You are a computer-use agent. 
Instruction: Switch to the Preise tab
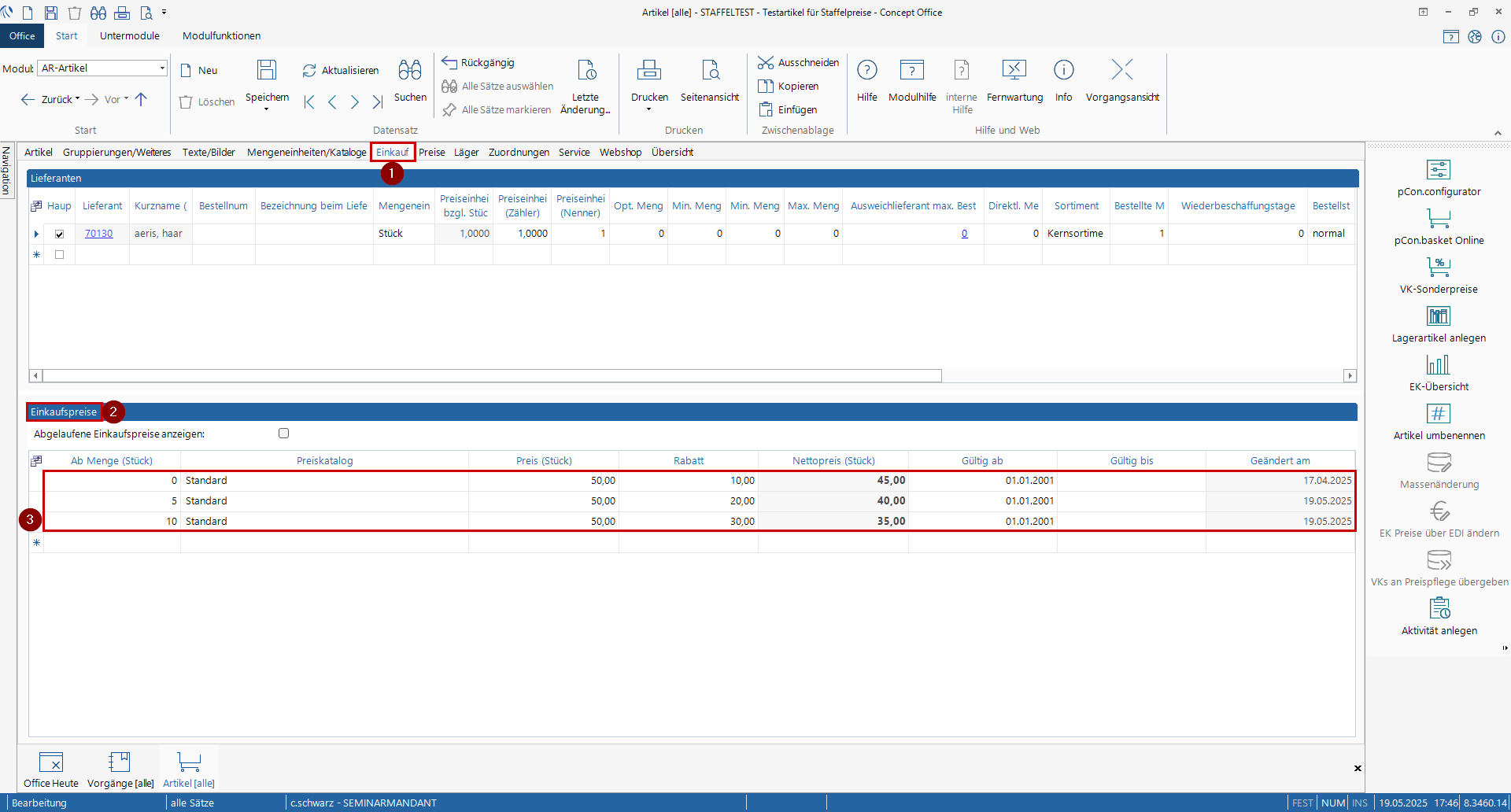pyautogui.click(x=431, y=153)
